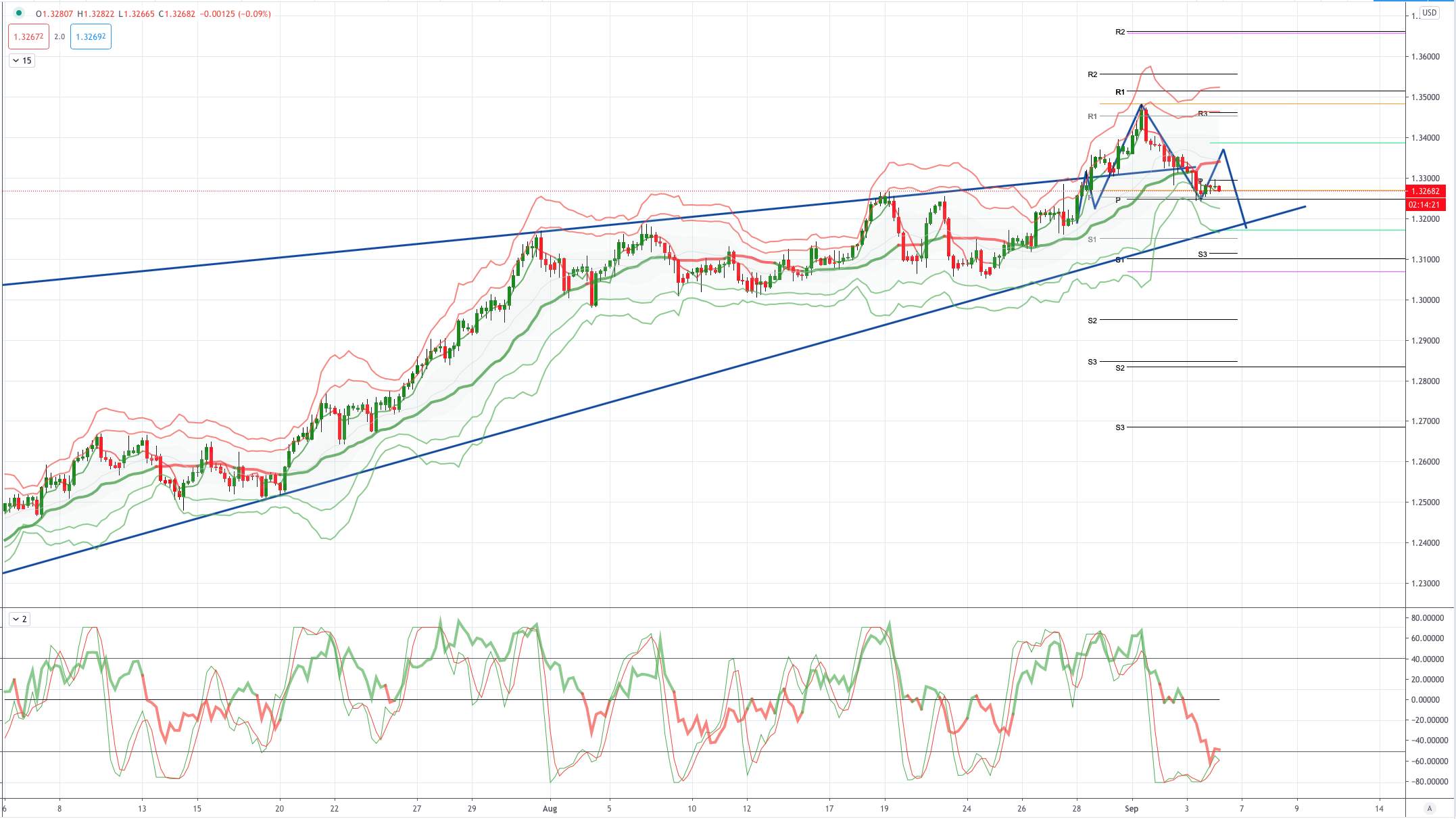Click the 1.35000 price axis label
This screenshot has width=1456, height=819.
(x=1425, y=97)
